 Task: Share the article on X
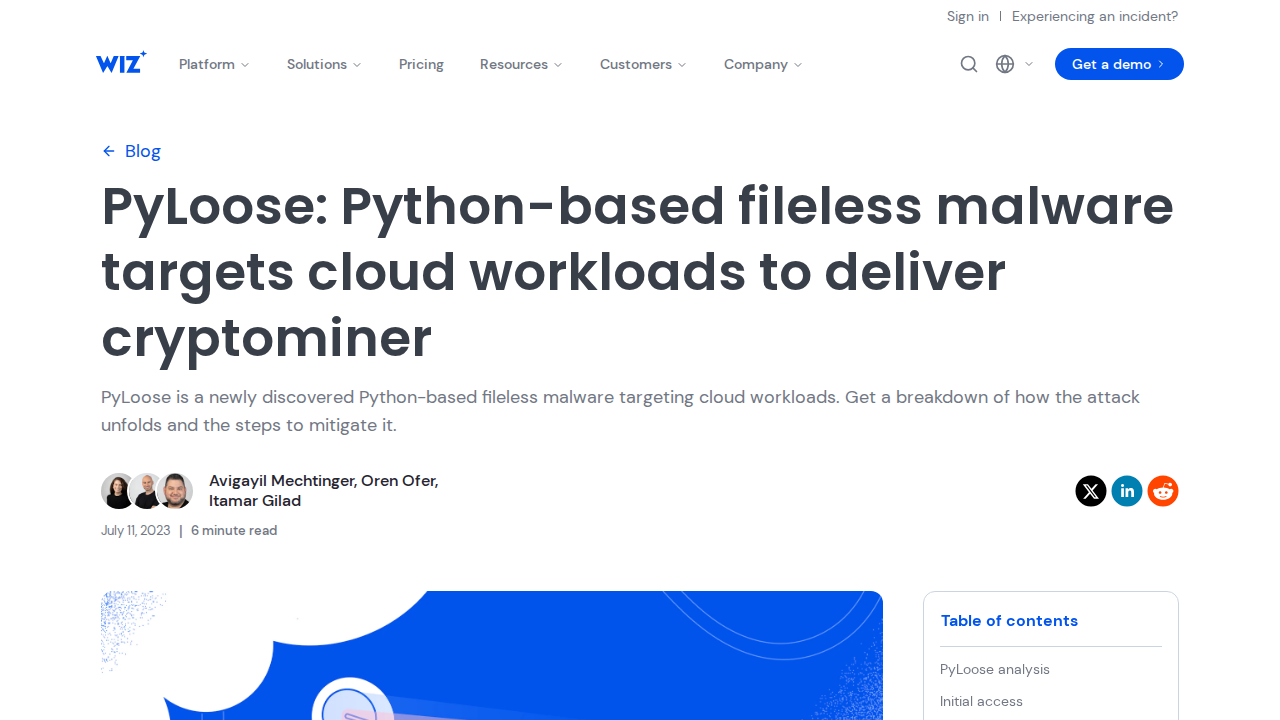pos(1091,491)
